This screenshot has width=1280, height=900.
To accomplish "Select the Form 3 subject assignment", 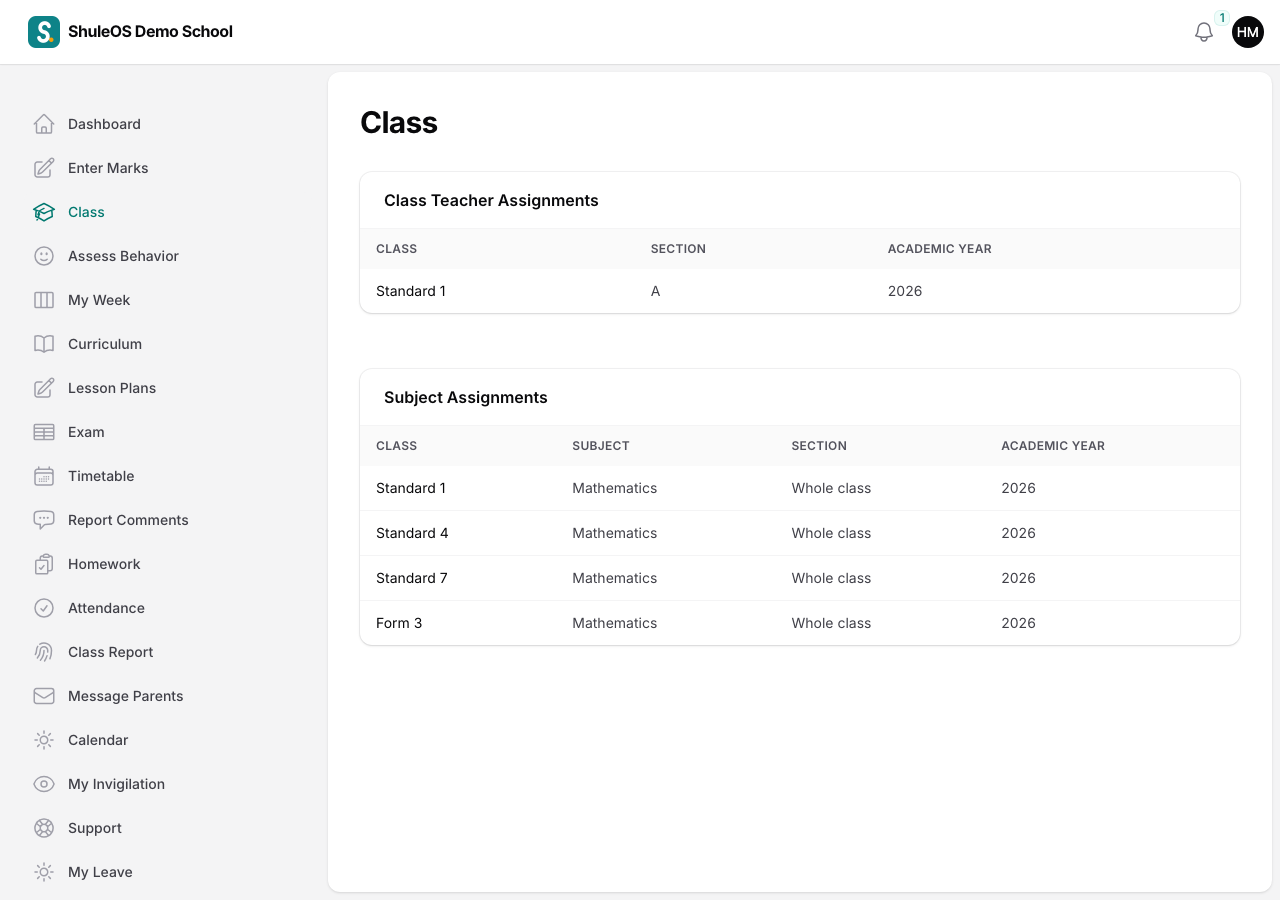I will [x=800, y=623].
